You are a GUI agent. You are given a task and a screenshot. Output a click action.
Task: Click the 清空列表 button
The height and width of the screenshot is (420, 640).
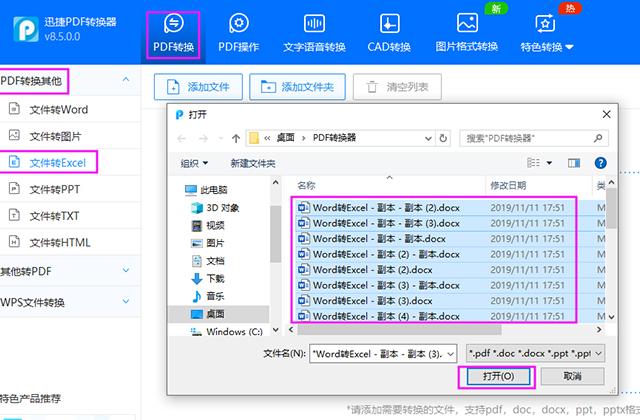coord(397,87)
